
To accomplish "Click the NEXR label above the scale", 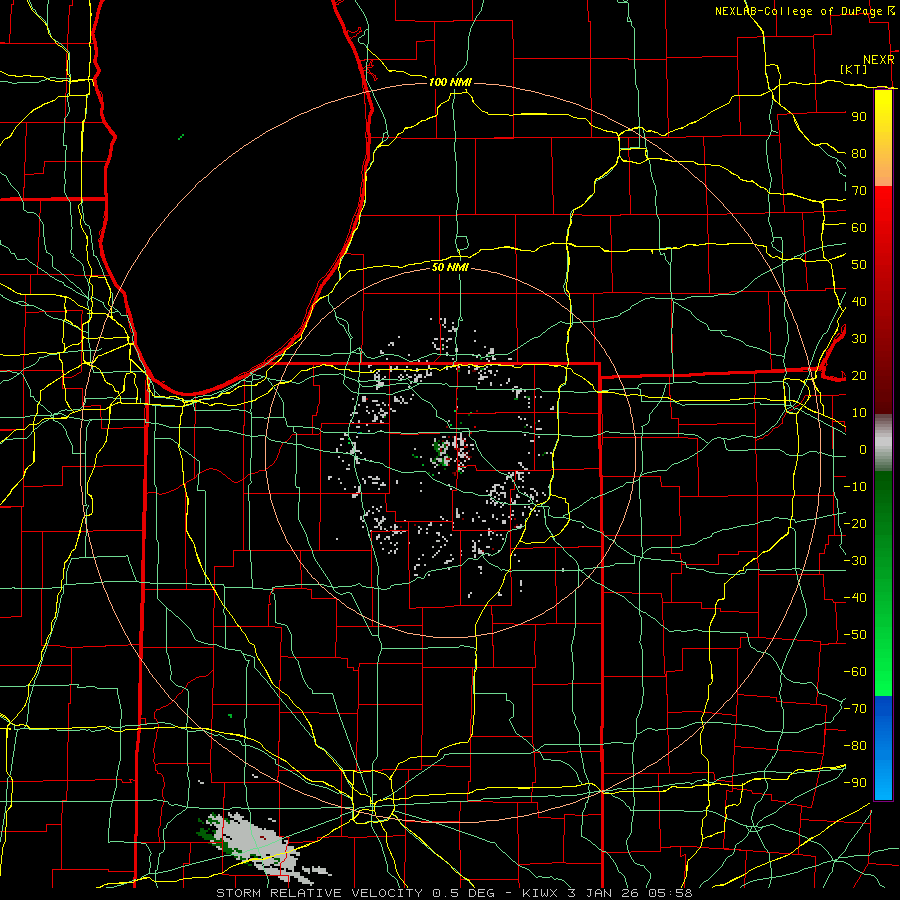I will [878, 60].
